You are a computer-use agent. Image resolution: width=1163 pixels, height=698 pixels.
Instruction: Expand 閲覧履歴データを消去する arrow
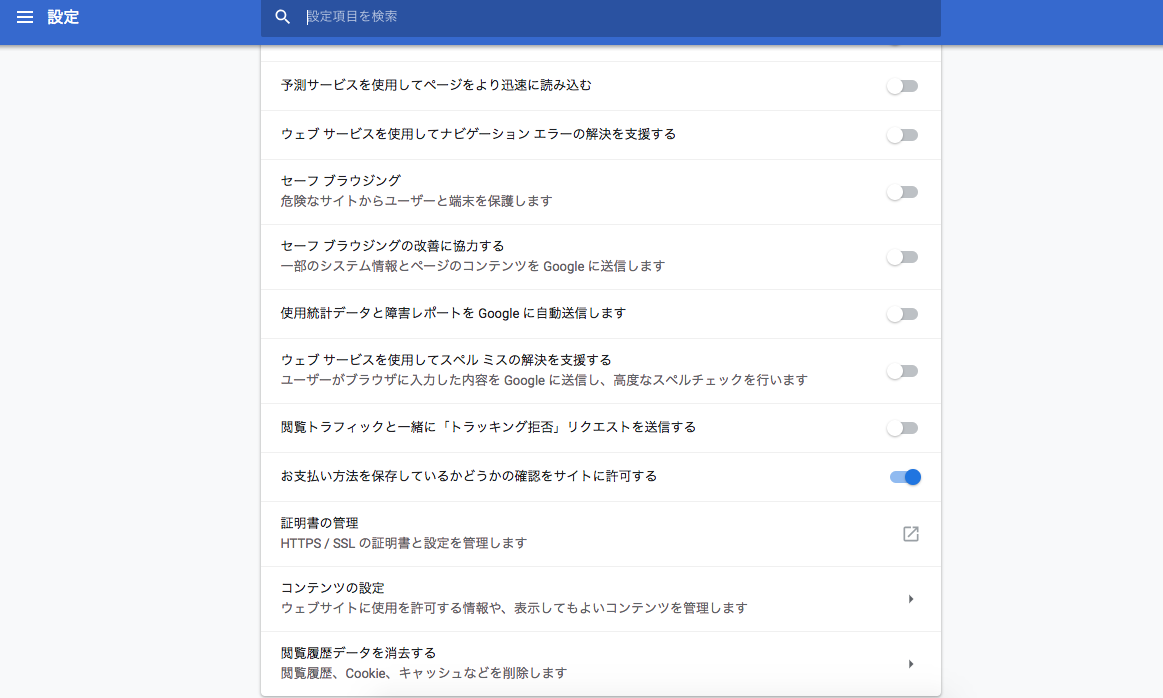pos(910,664)
